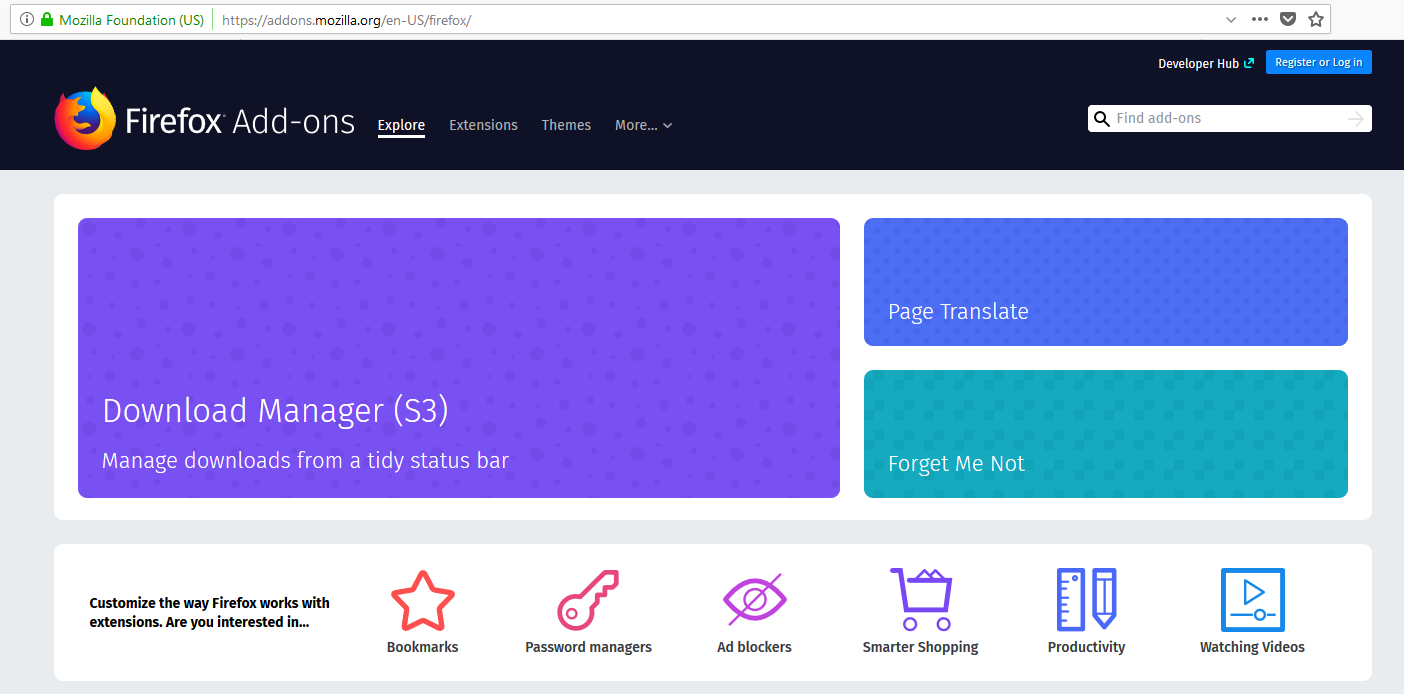Click the Productivity ruler and pencil icon
This screenshot has width=1404, height=694.
(x=1086, y=600)
